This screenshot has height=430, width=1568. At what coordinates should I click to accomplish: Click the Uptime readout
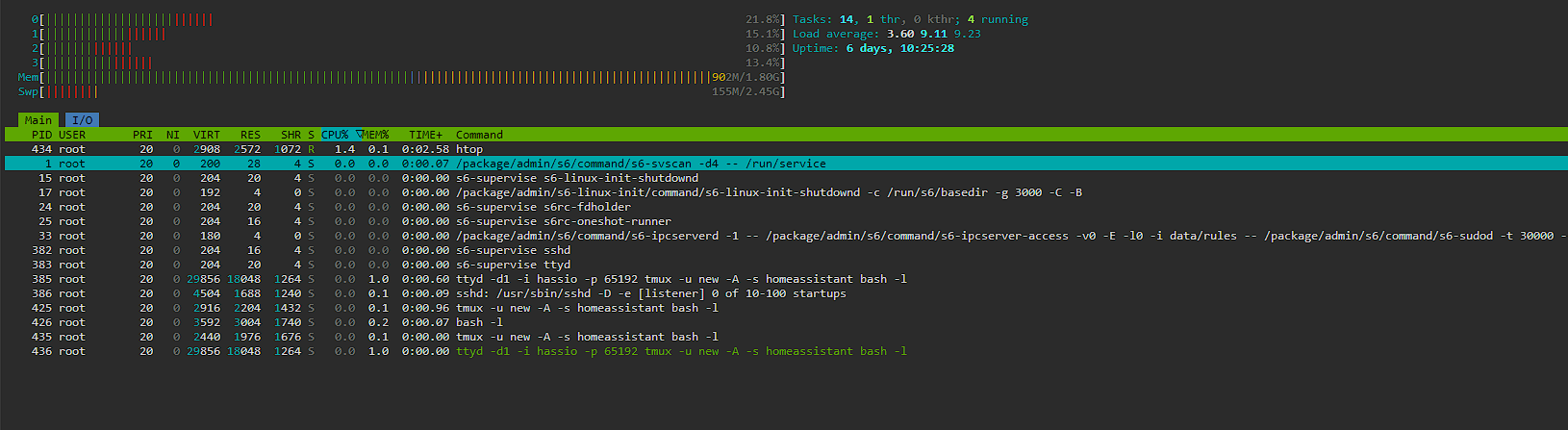coord(873,48)
